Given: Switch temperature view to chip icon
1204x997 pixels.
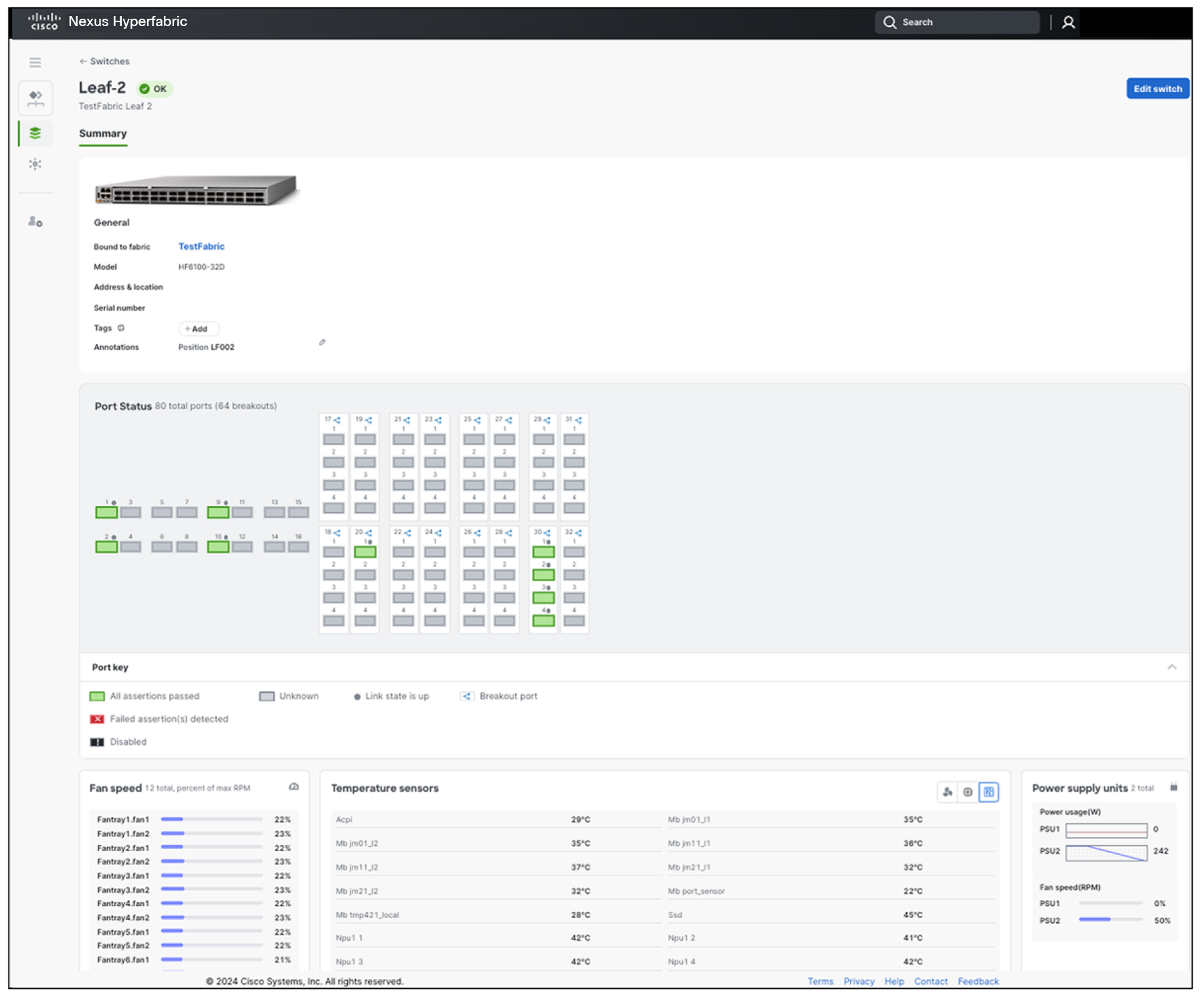Looking at the screenshot, I should point(968,792).
